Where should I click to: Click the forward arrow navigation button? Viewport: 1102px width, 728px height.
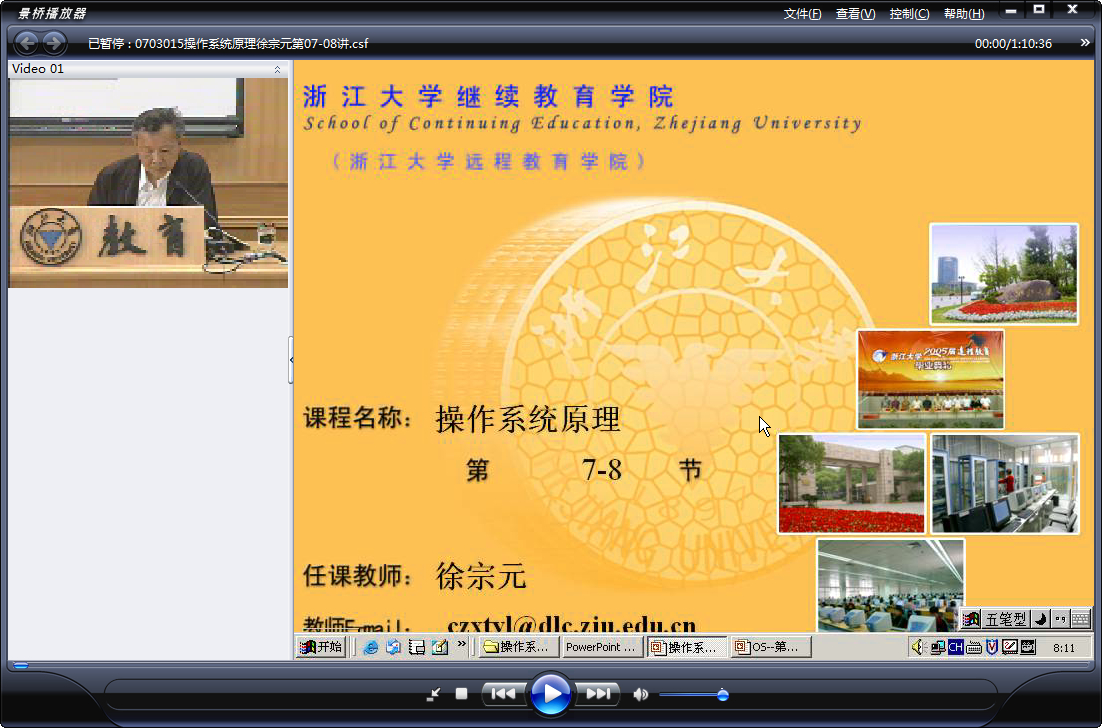[54, 43]
